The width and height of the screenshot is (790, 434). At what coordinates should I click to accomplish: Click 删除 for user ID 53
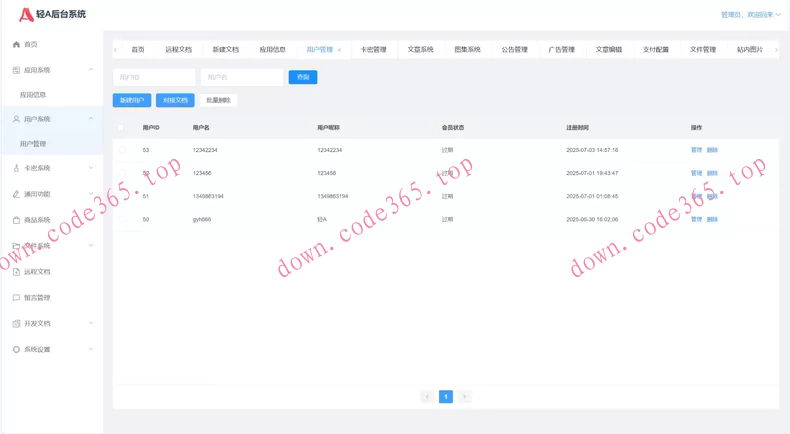click(x=712, y=150)
